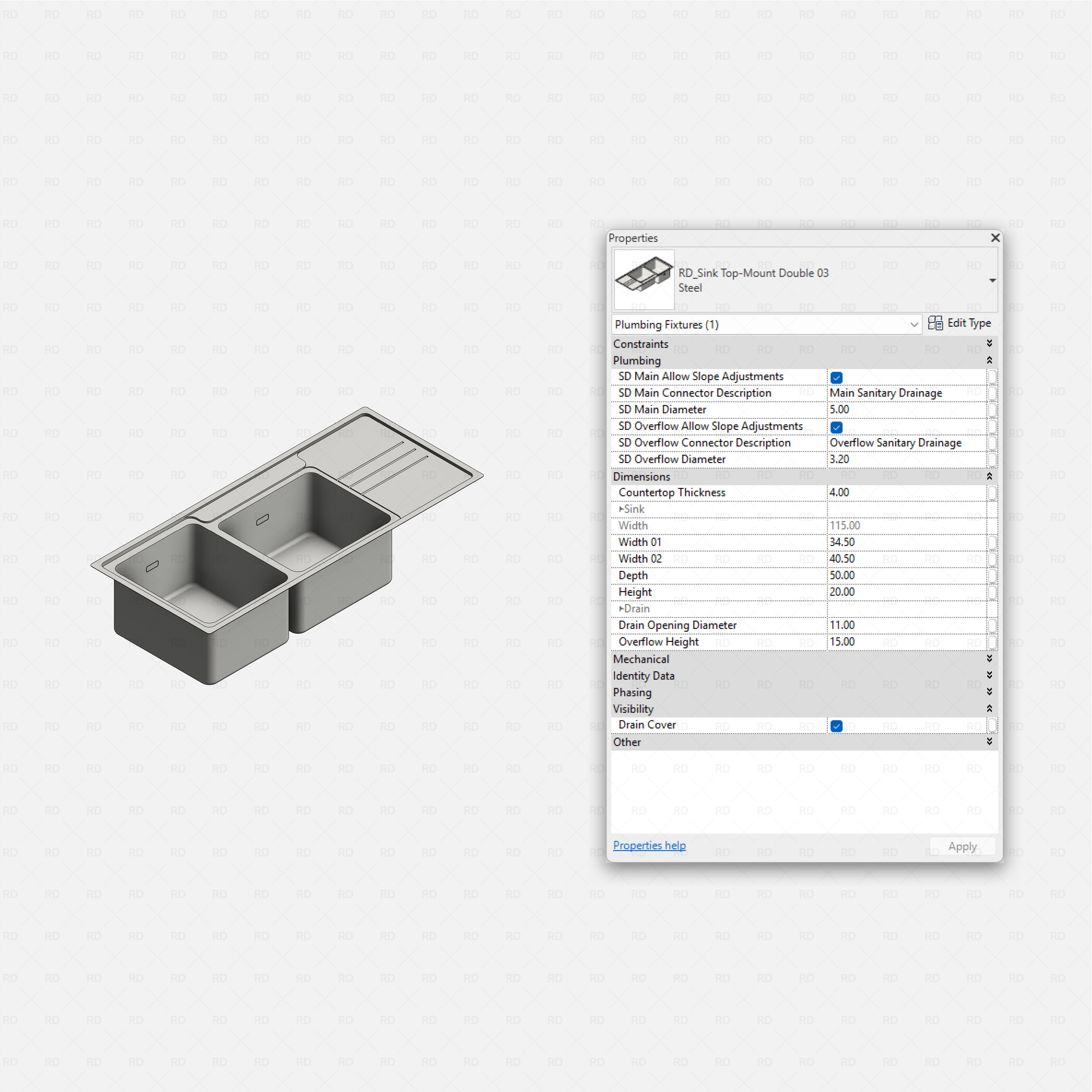Open the Plumbing Fixtures element filter dropdown
1092x1092 pixels.
point(915,325)
